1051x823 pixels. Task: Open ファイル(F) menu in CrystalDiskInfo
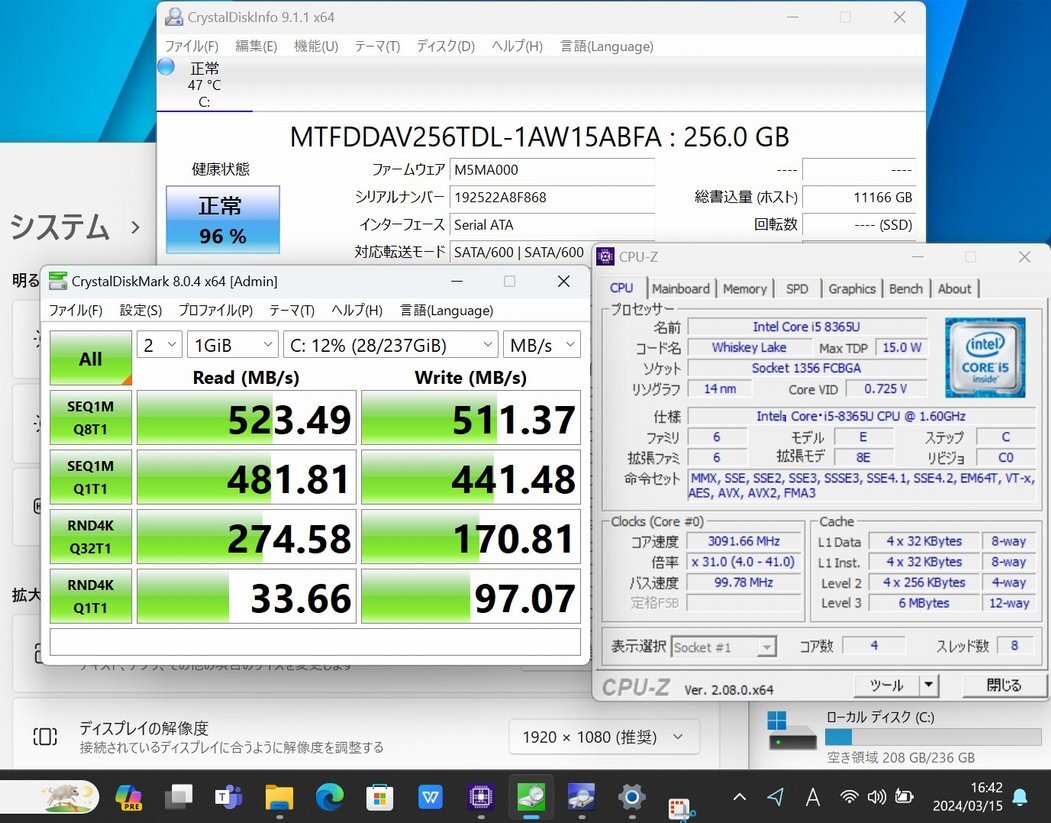click(192, 46)
